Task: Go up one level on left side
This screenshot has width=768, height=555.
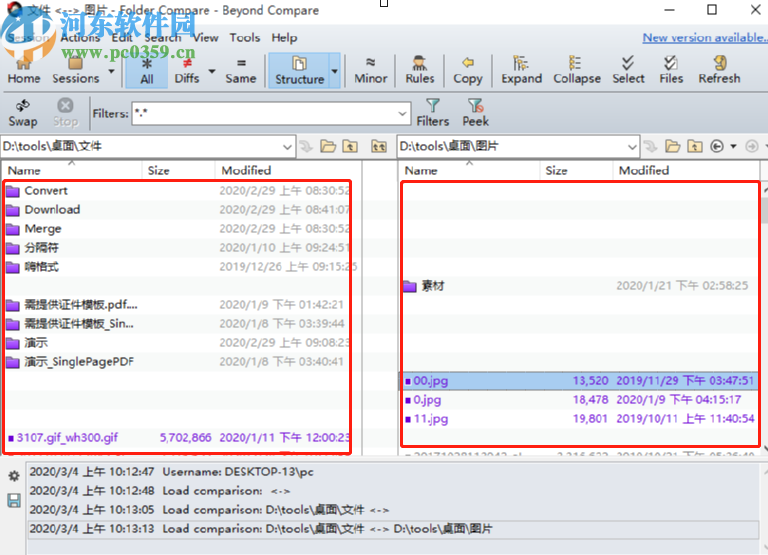Action: coord(350,146)
